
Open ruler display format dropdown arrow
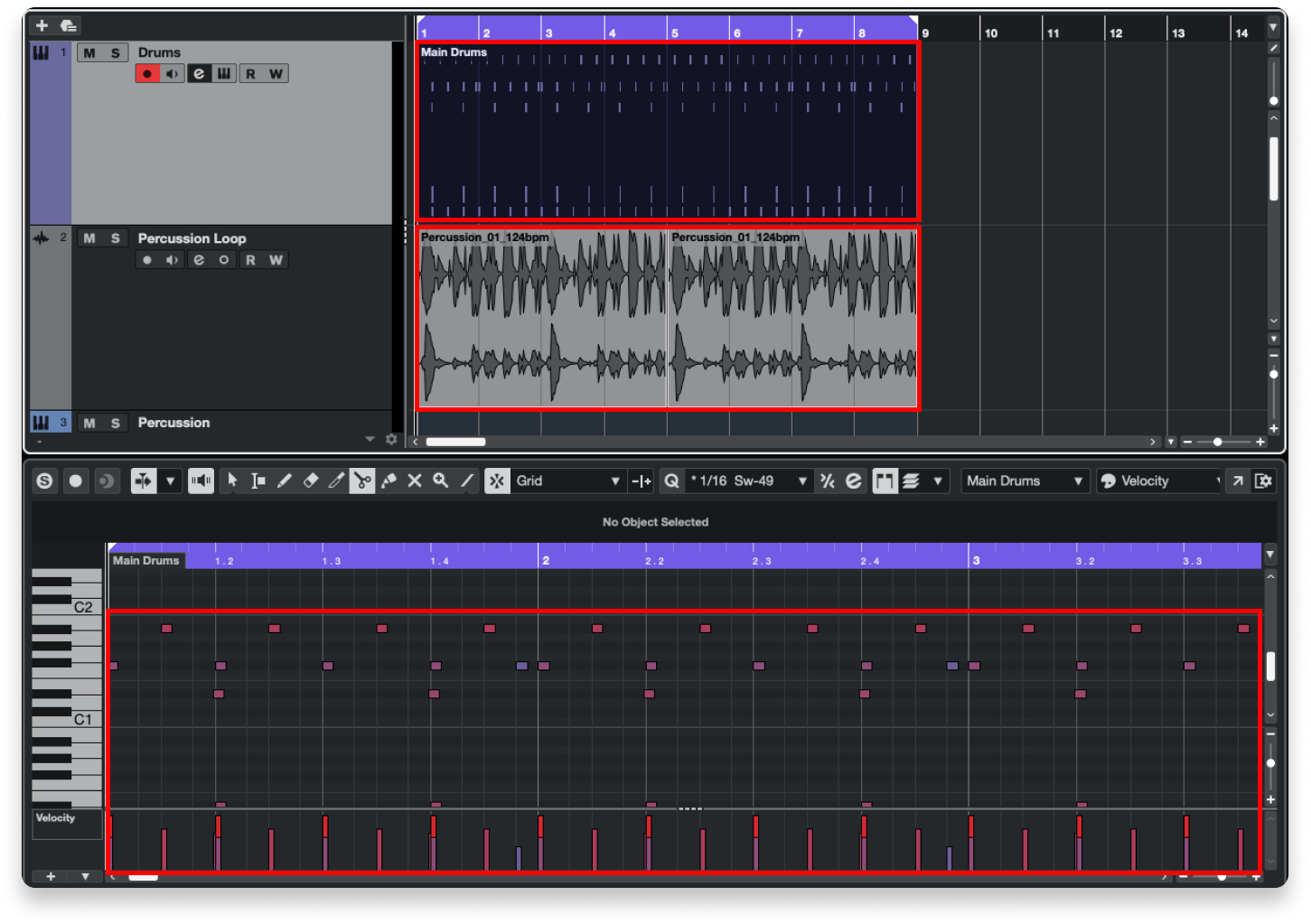coord(1273,27)
